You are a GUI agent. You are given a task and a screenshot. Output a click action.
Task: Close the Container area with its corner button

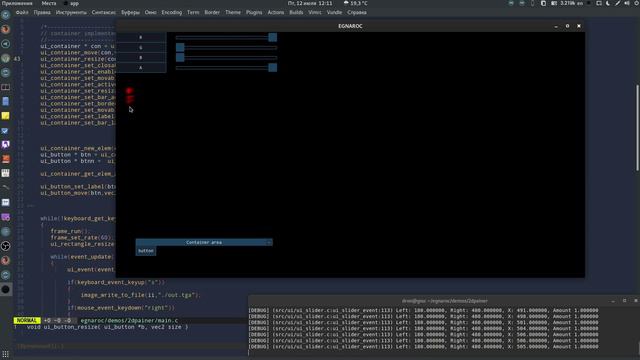[269, 242]
